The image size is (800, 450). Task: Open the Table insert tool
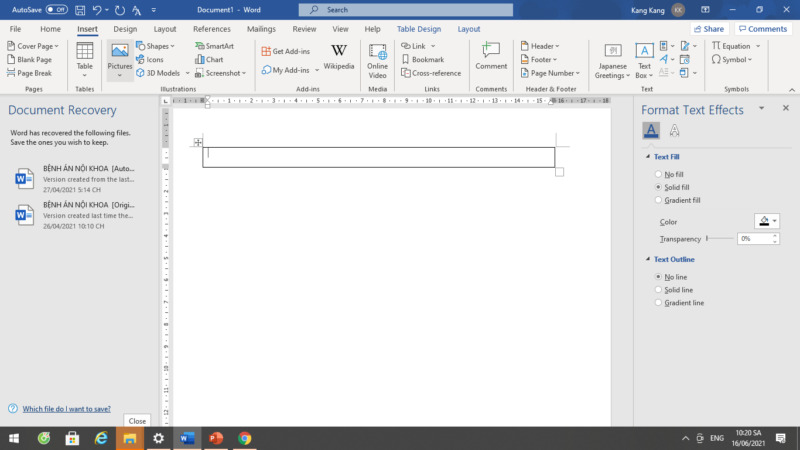click(85, 60)
